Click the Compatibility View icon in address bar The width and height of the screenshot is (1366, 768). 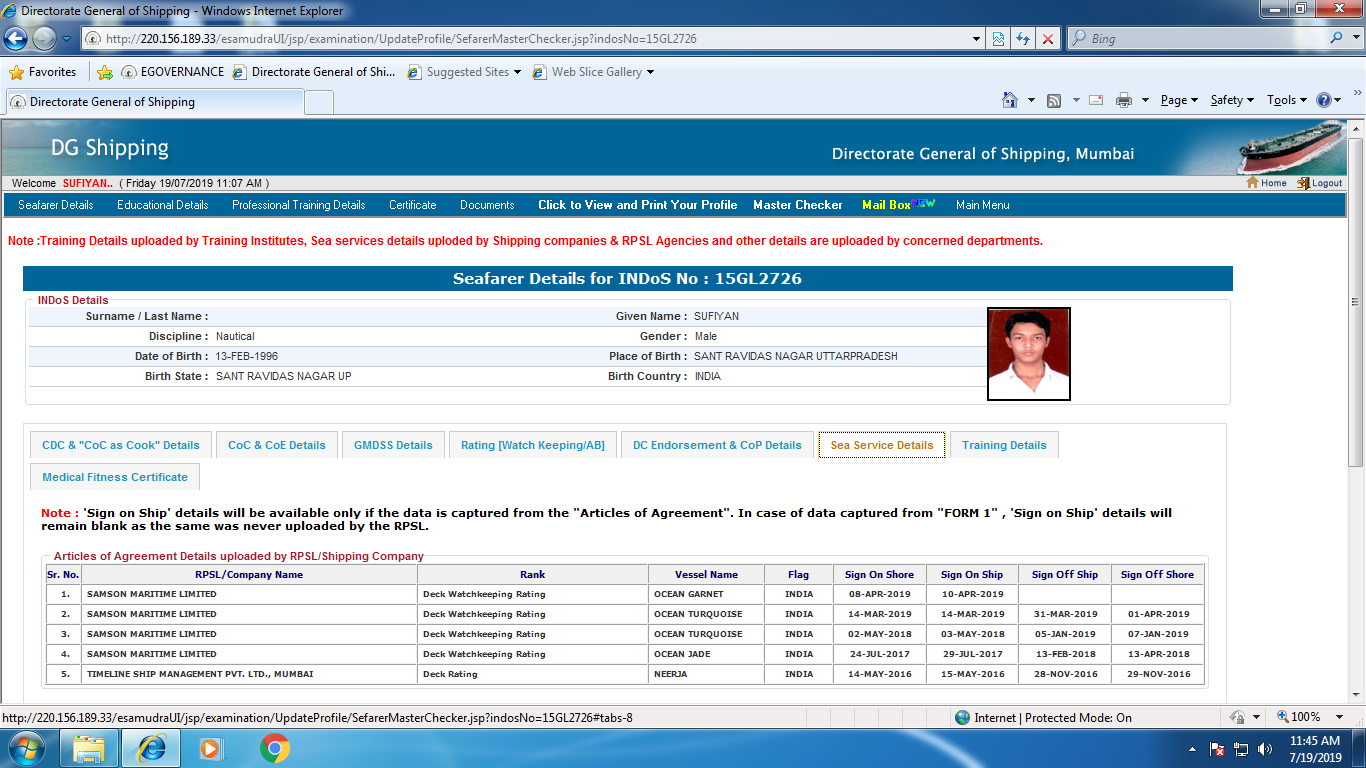click(x=998, y=39)
